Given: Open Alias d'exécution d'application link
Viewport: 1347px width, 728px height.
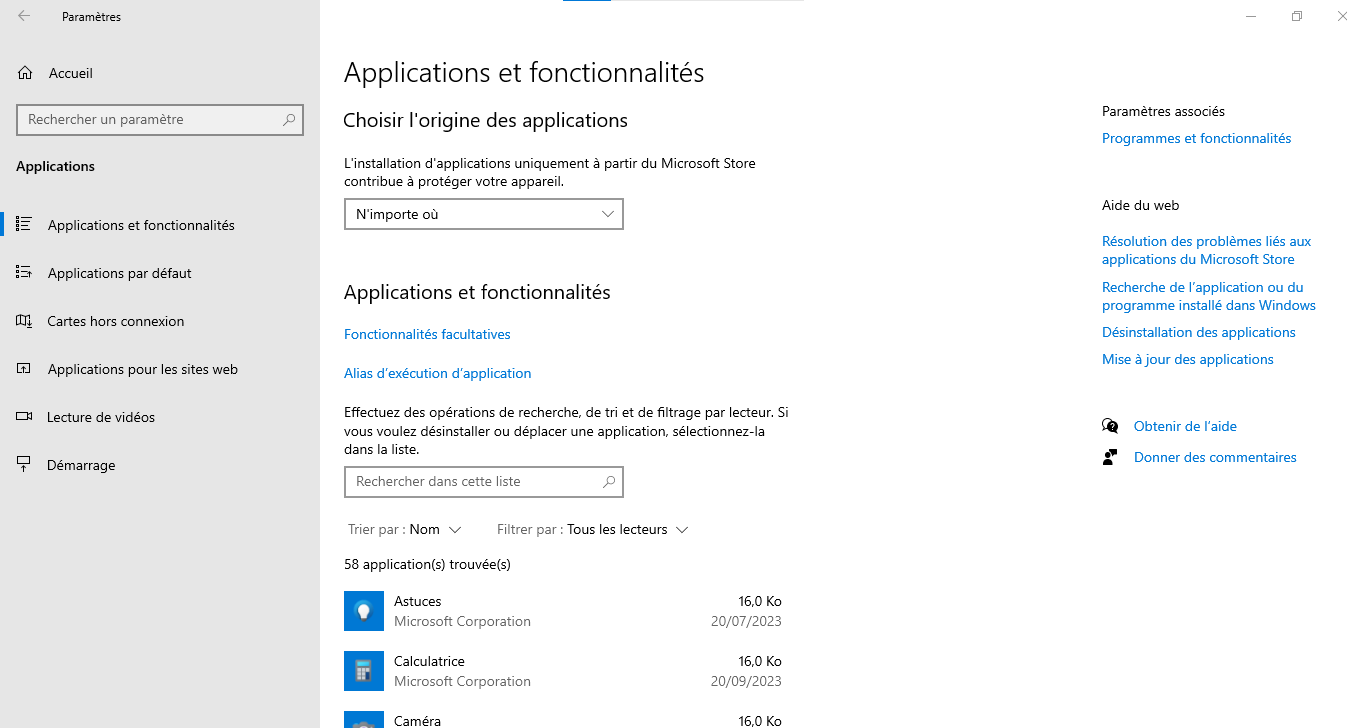Looking at the screenshot, I should point(437,373).
